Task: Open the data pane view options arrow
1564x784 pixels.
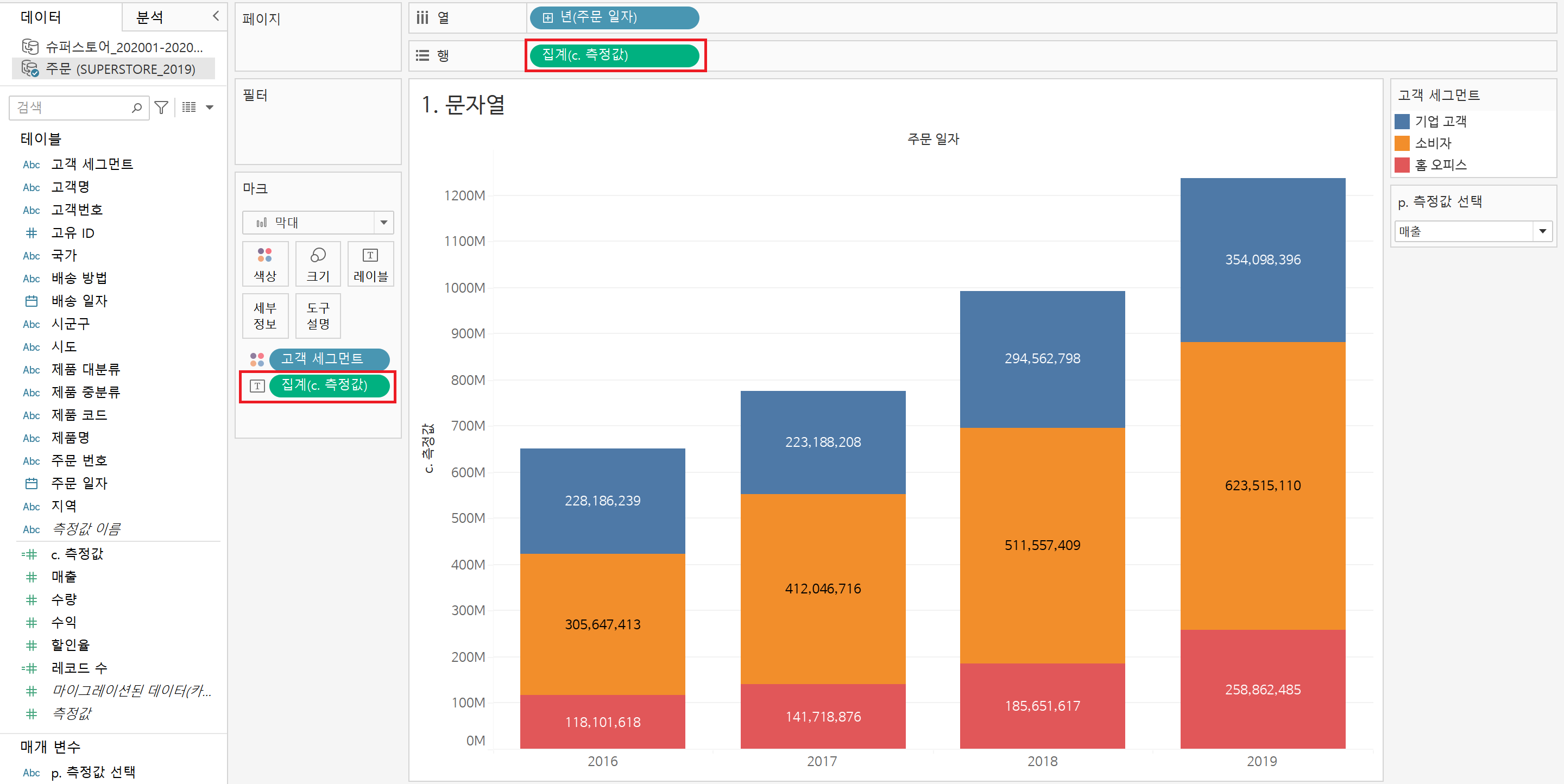Action: click(x=210, y=108)
